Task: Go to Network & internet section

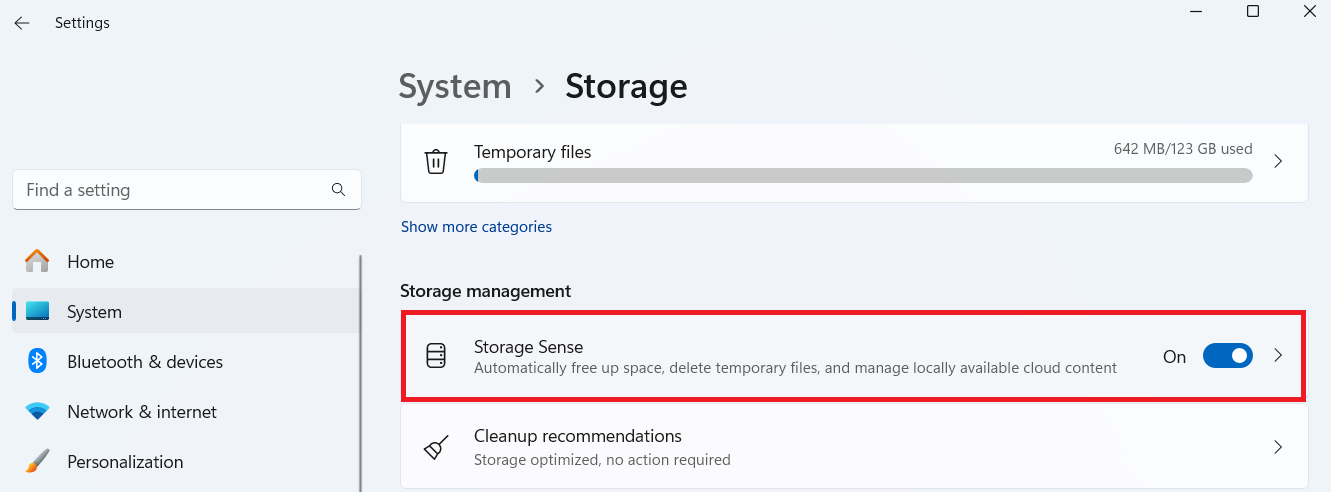Action: [x=142, y=412]
